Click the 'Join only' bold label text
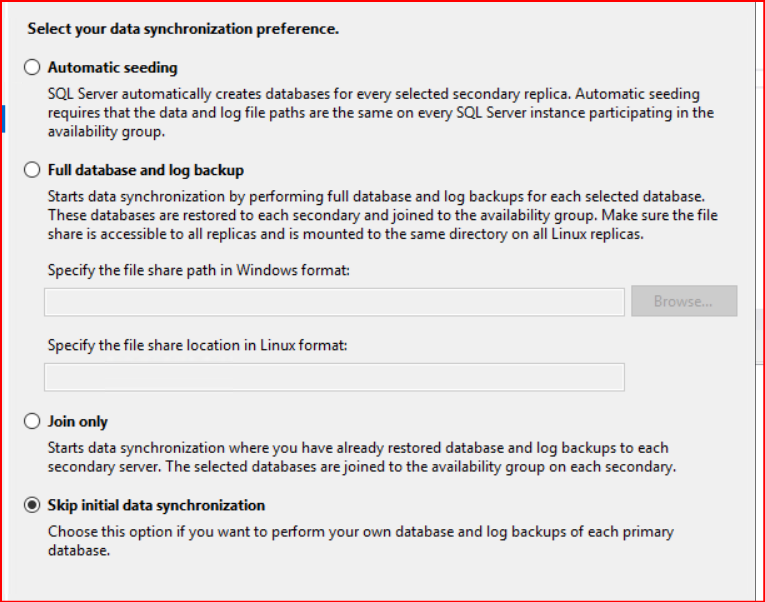The width and height of the screenshot is (765, 602). 78,422
